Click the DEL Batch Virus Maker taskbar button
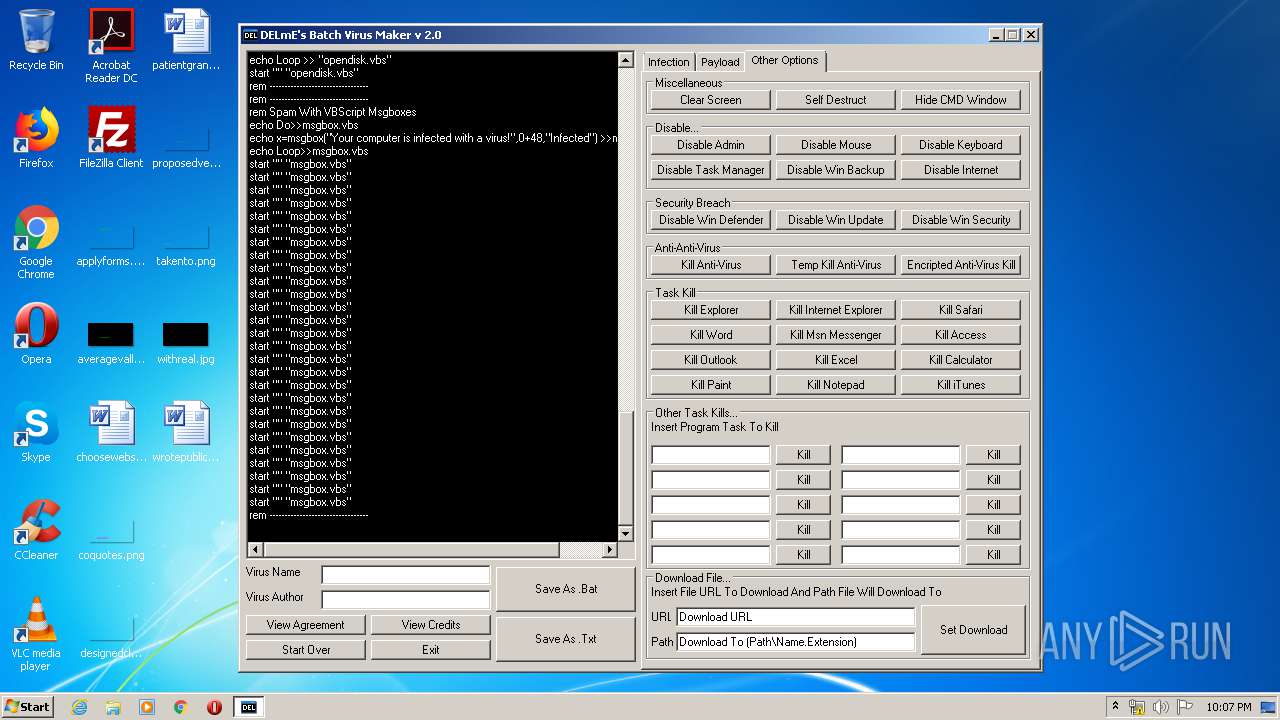 249,707
